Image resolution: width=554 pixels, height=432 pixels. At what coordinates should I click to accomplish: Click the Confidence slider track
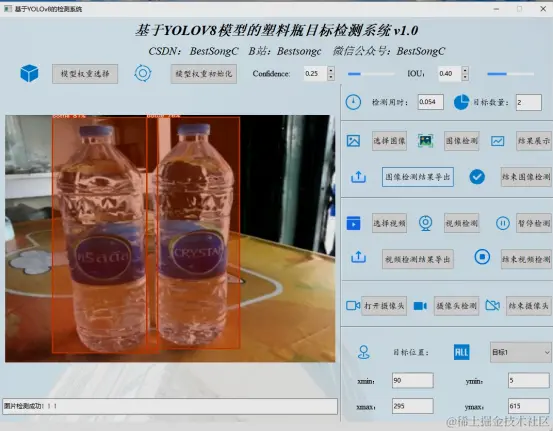click(x=371, y=74)
